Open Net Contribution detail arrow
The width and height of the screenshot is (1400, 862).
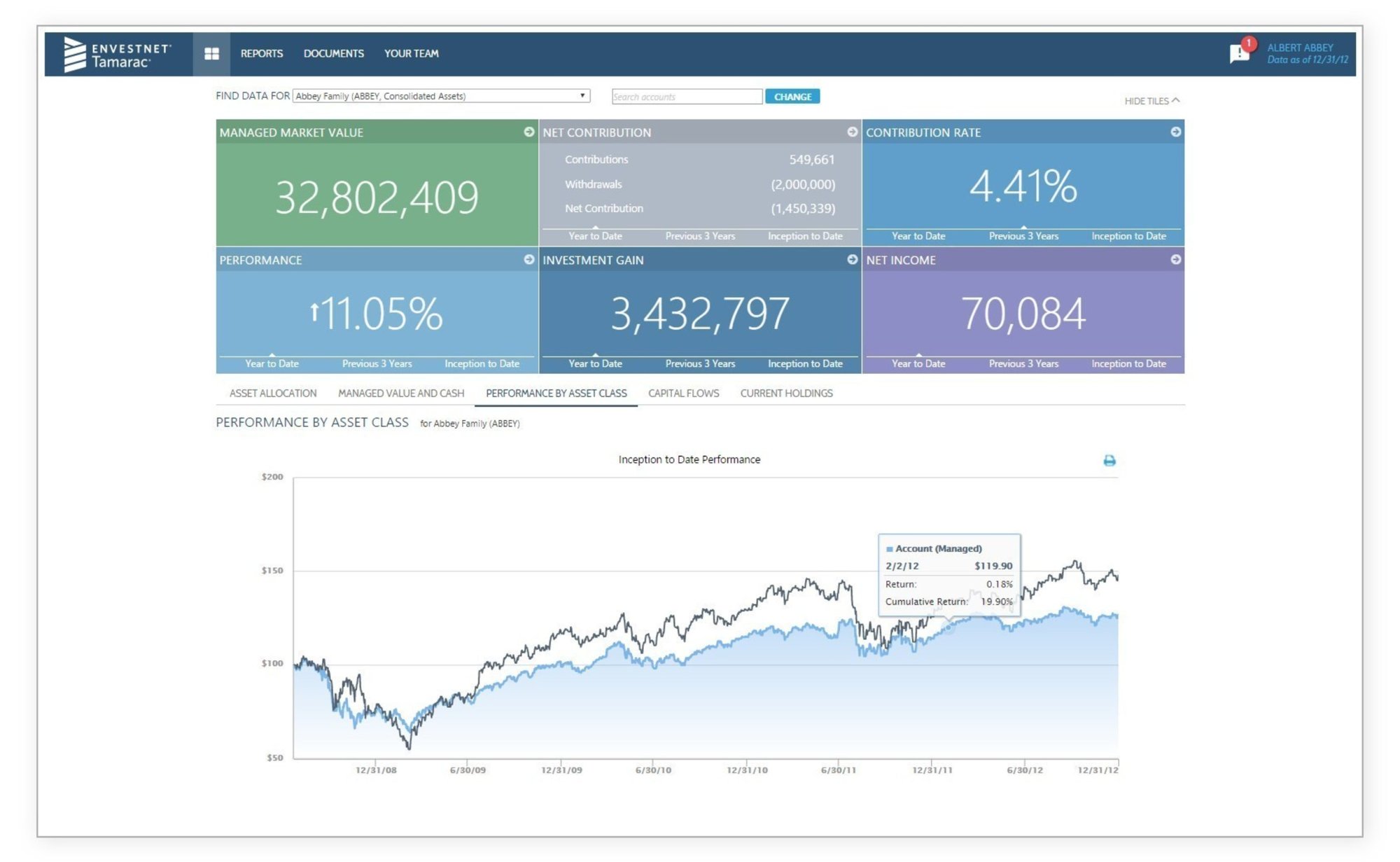(x=853, y=132)
